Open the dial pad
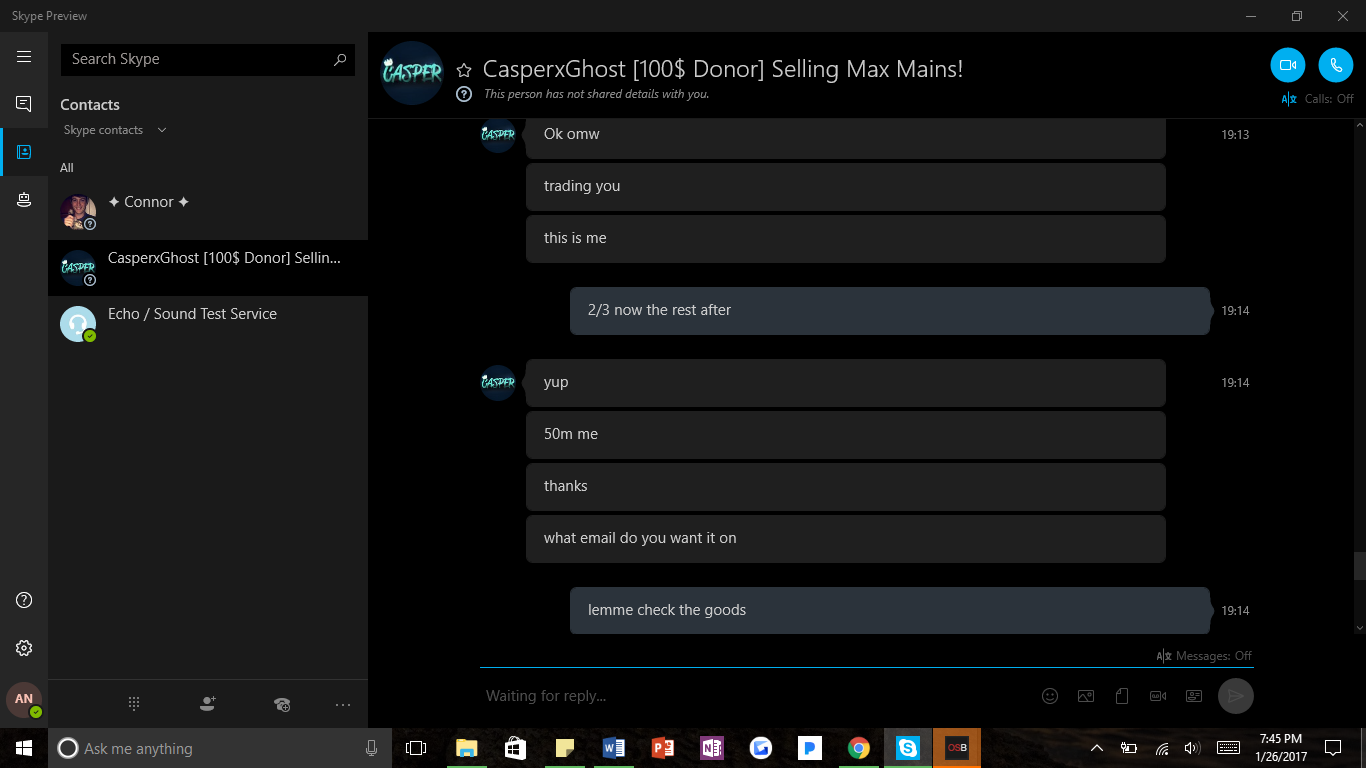This screenshot has height=768, width=1366. [134, 704]
